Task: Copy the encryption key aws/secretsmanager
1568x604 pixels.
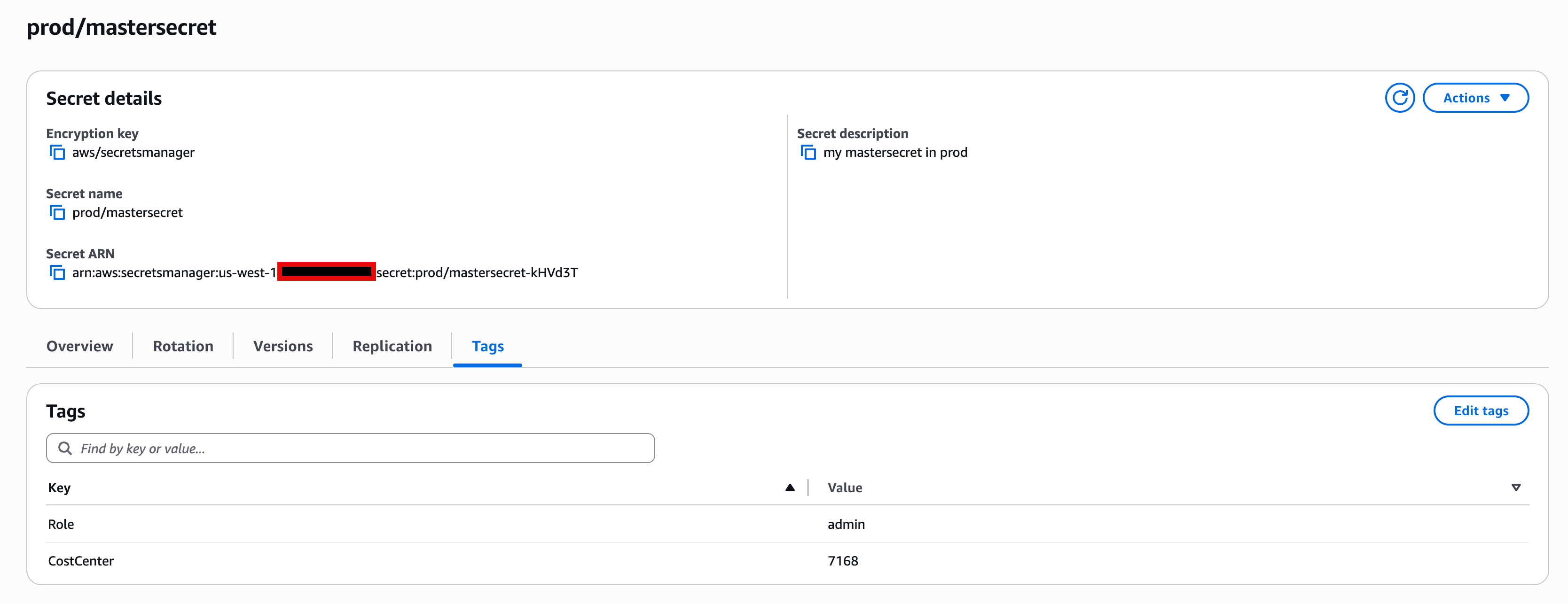Action: coord(57,153)
